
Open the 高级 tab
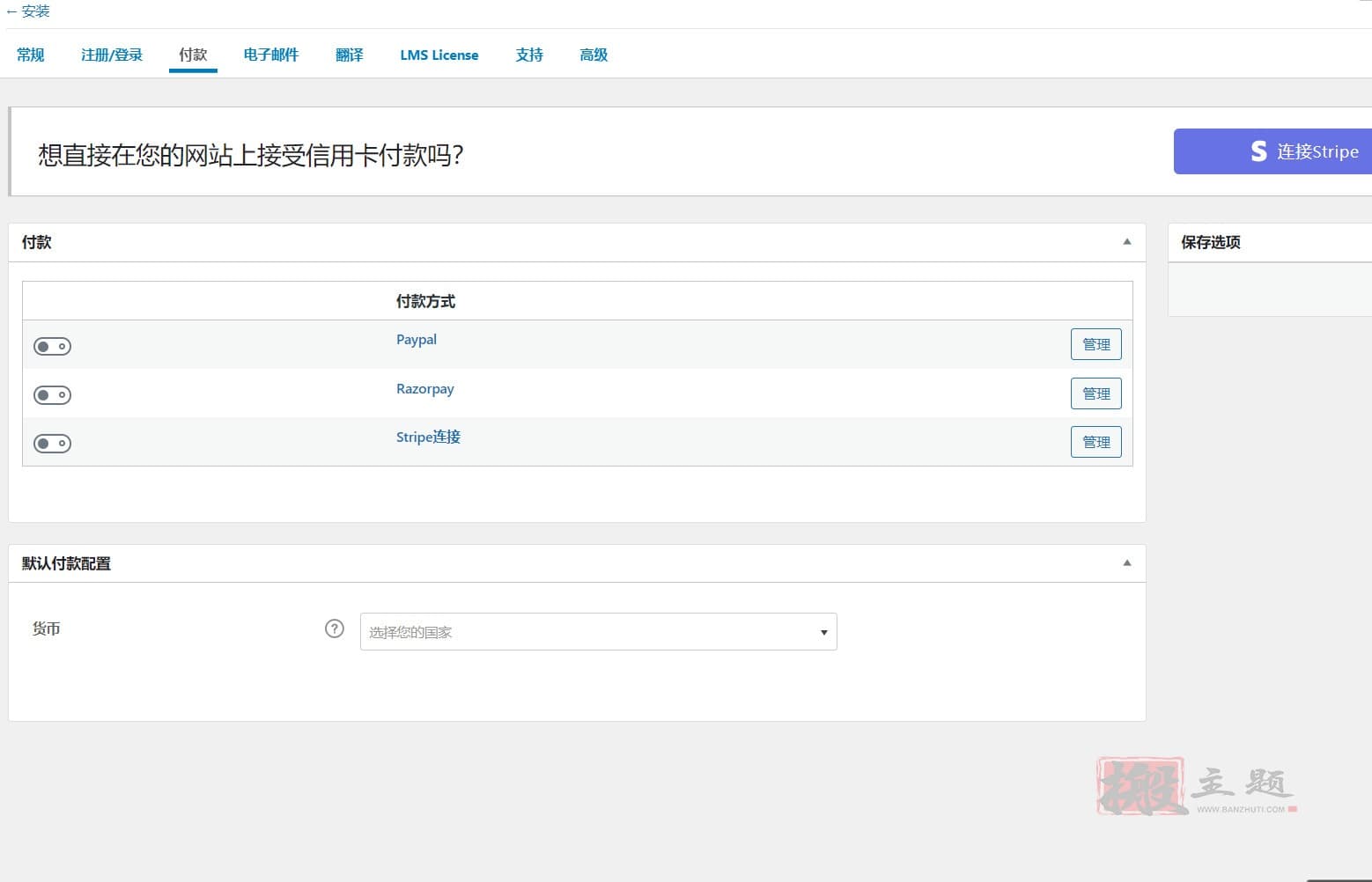pos(594,55)
